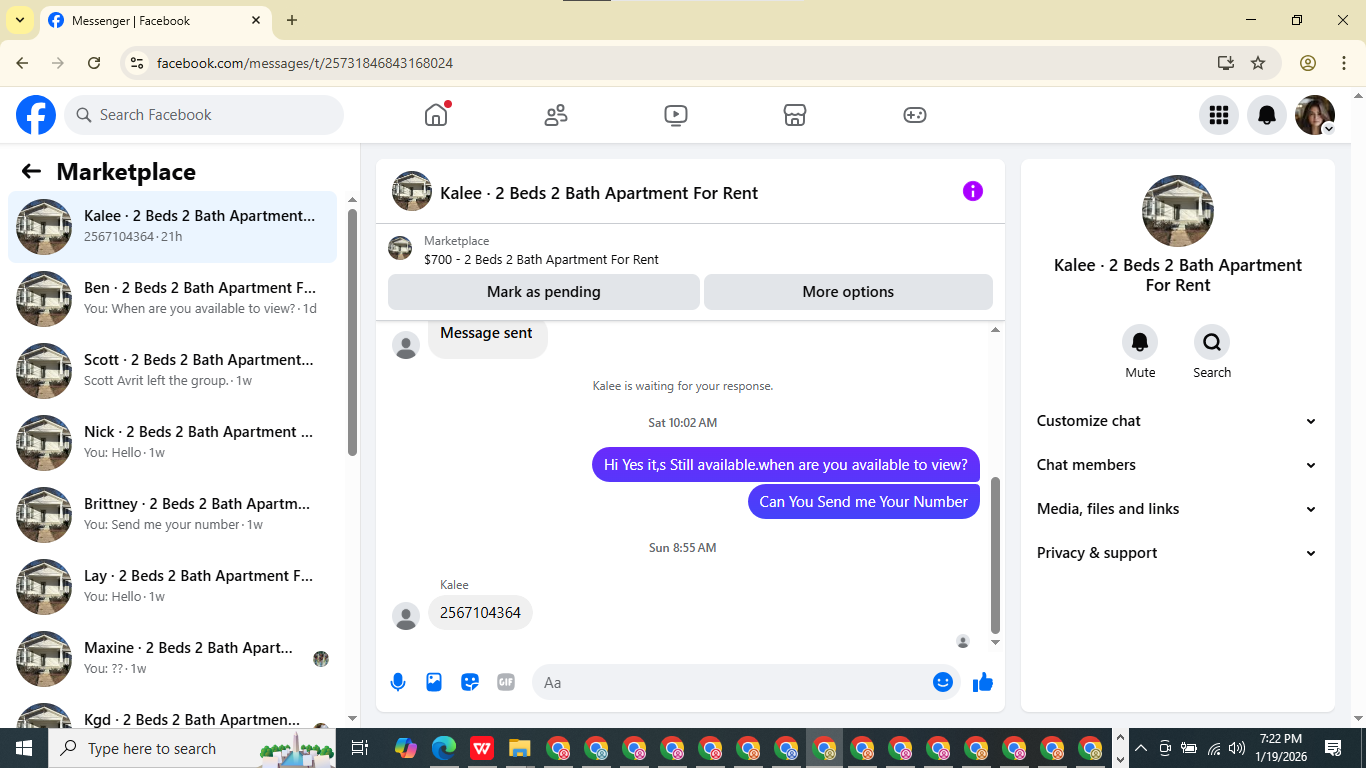This screenshot has height=768, width=1366.
Task: Open Nick conversation in list
Action: (x=173, y=443)
